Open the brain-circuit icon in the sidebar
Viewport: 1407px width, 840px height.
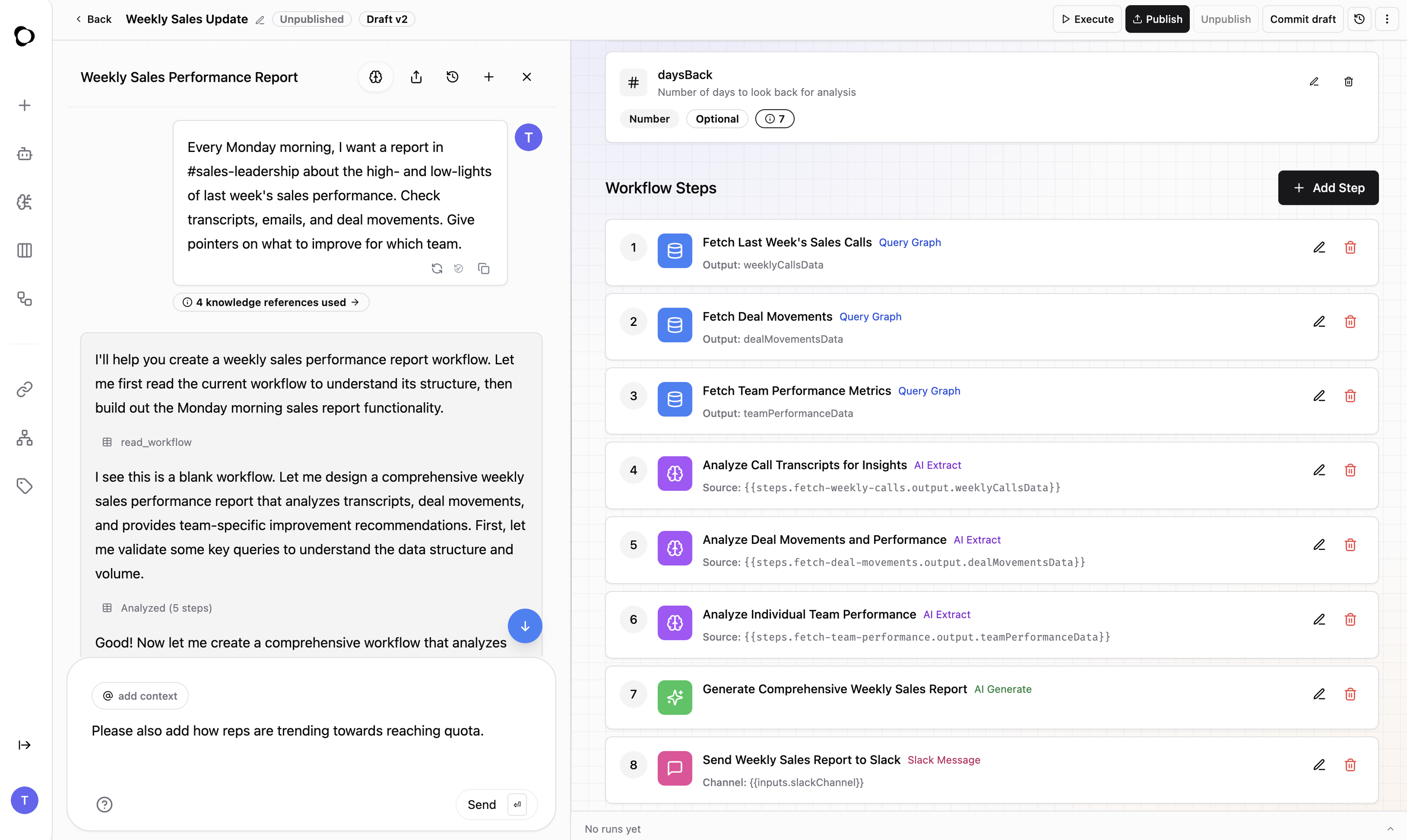click(24, 202)
